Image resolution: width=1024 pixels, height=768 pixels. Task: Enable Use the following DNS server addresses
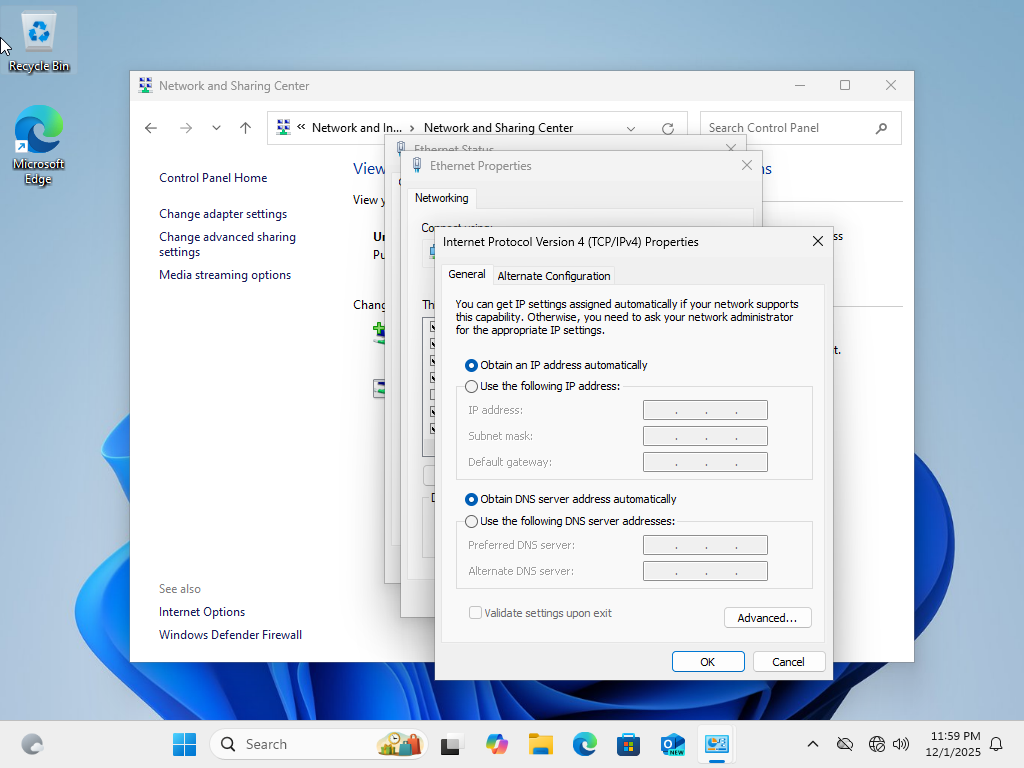tap(471, 521)
